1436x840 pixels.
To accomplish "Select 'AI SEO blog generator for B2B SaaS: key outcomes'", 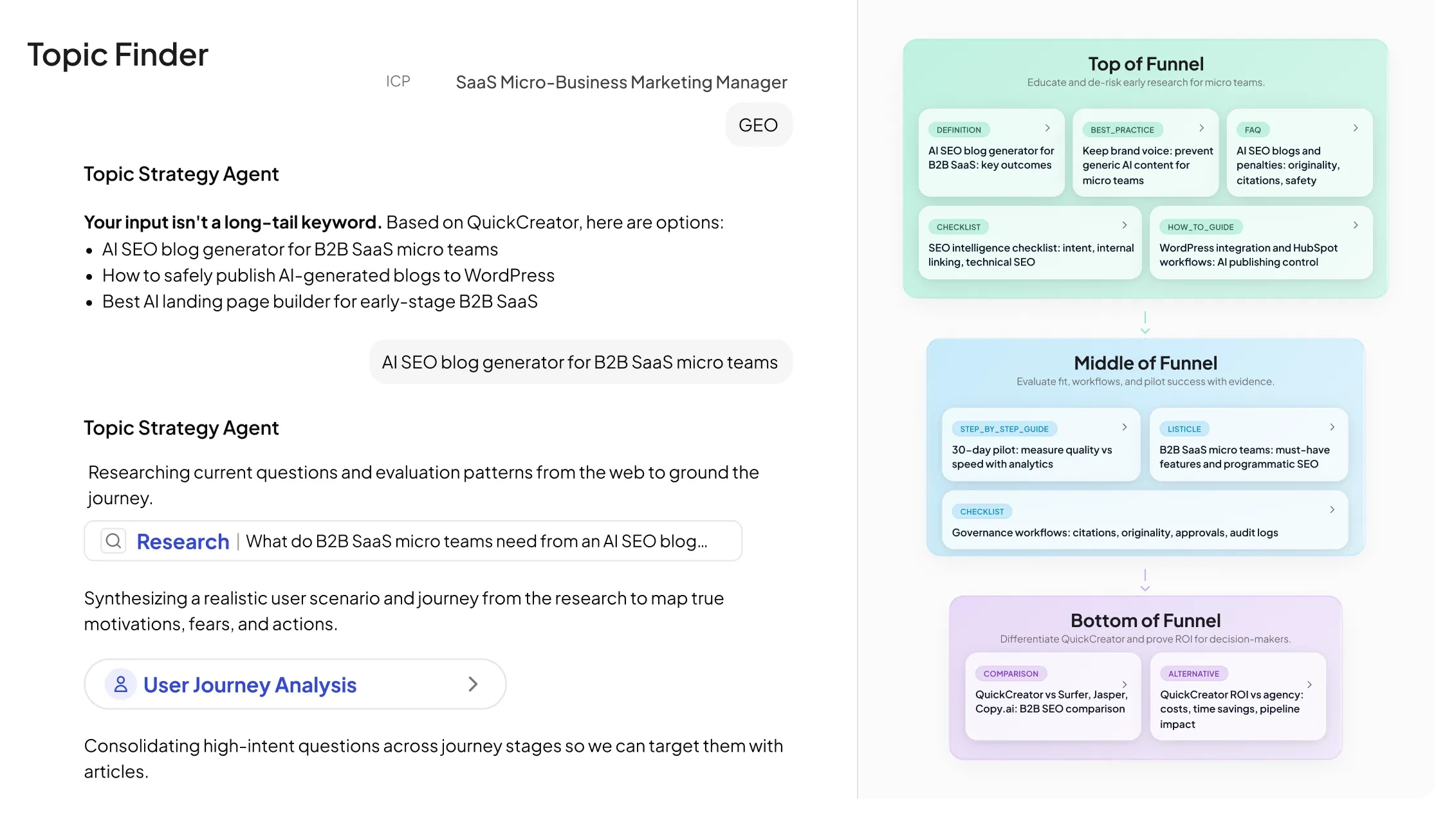I will (x=991, y=158).
